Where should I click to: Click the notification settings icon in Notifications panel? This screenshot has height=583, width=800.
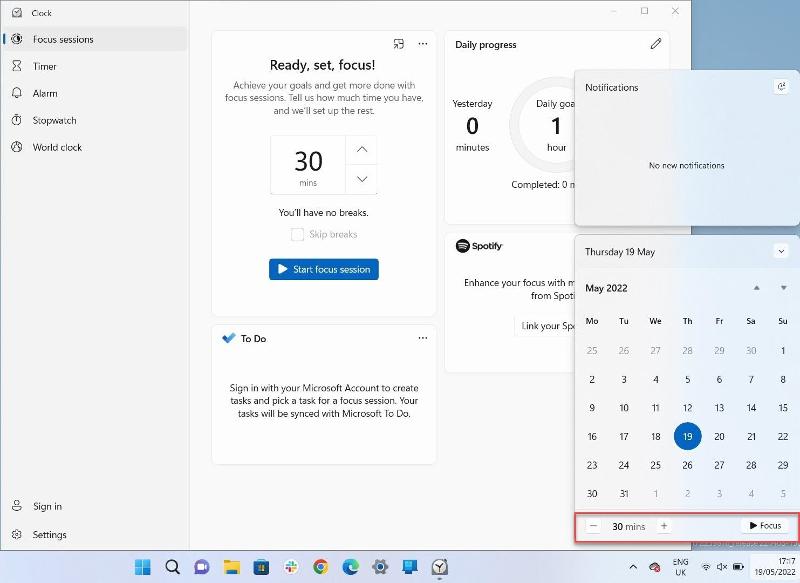(x=781, y=87)
